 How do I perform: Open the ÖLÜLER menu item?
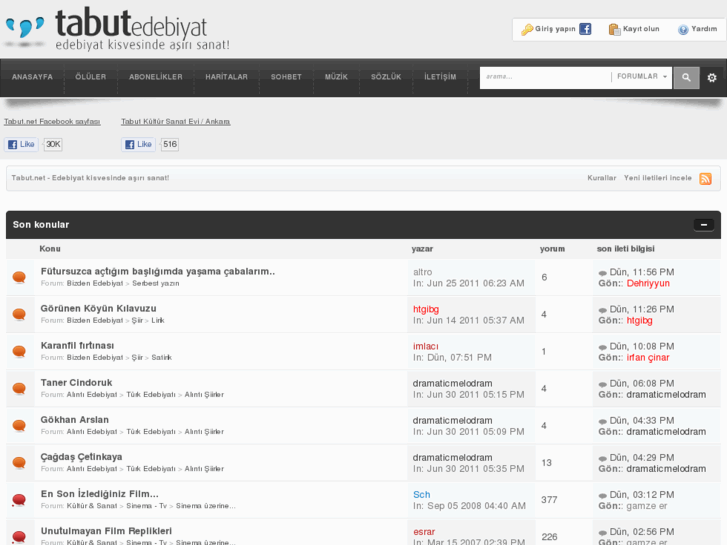coord(91,77)
